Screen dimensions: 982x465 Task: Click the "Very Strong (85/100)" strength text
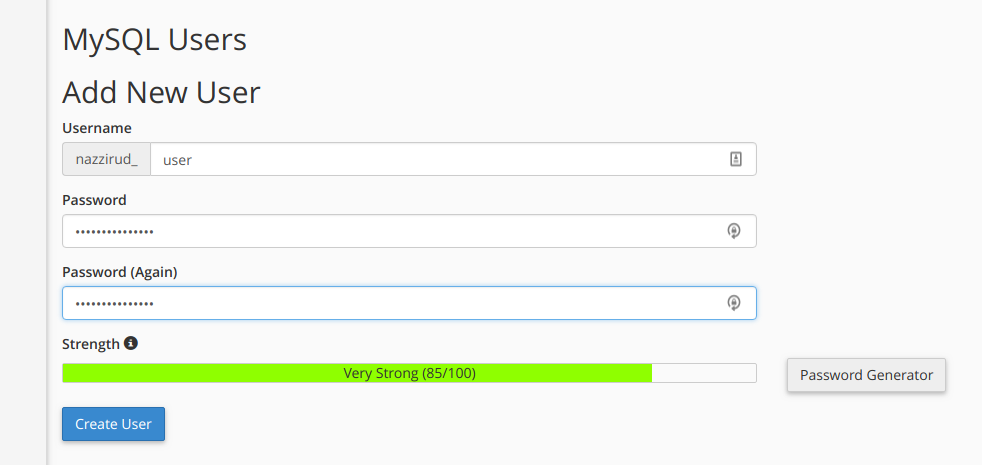point(410,374)
